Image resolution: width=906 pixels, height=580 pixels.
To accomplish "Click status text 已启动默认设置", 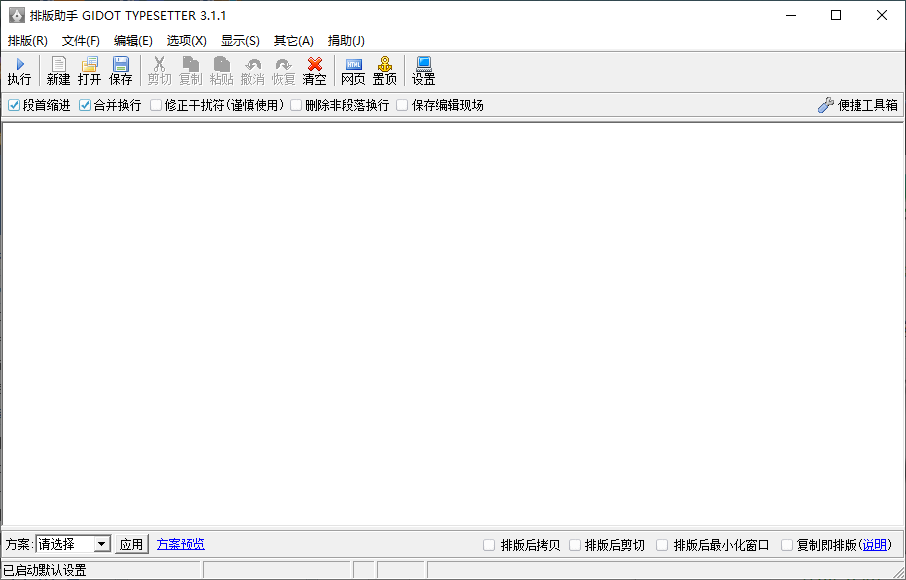I will click(x=45, y=571).
